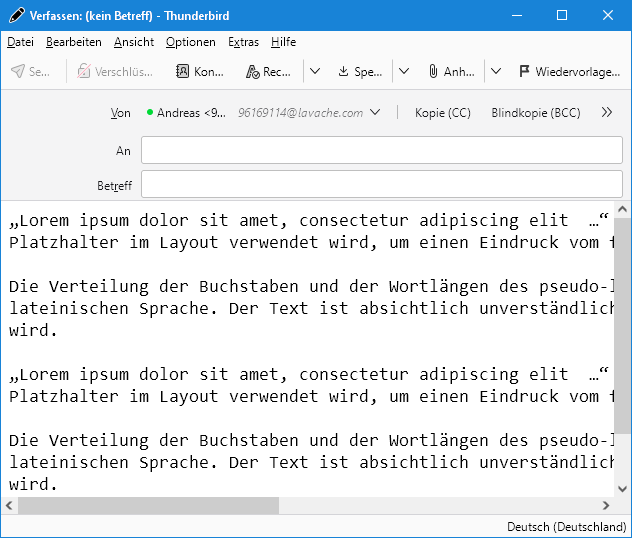The height and width of the screenshot is (538, 632).
Task: Open the Extras menu
Action: 243,42
